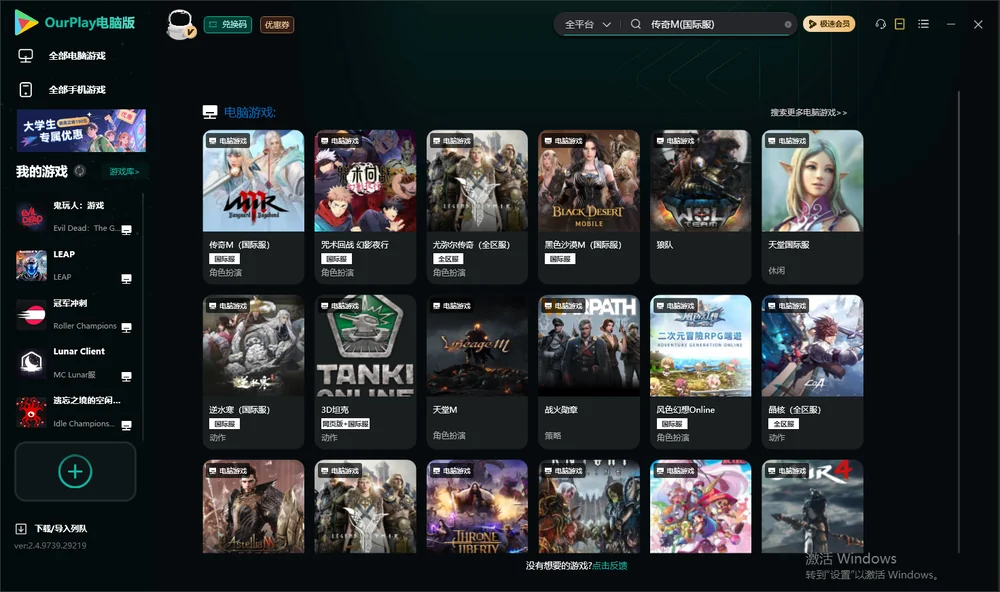Viewport: 1000px width, 592px height.
Task: Open Idle Champions in my games list
Action: coord(75,412)
